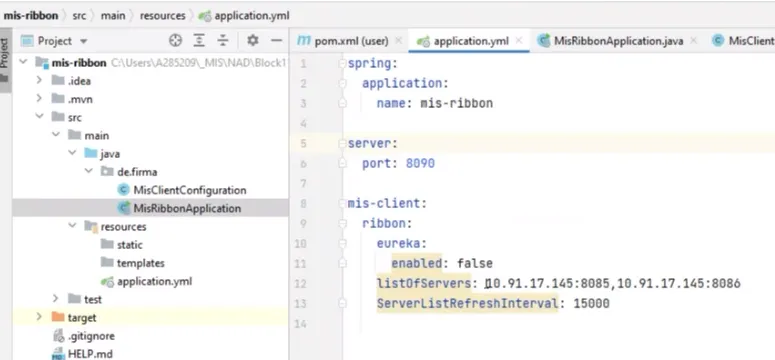Collapse the java folder
Image resolution: width=775 pixels, height=360 pixels.
pyautogui.click(x=73, y=153)
